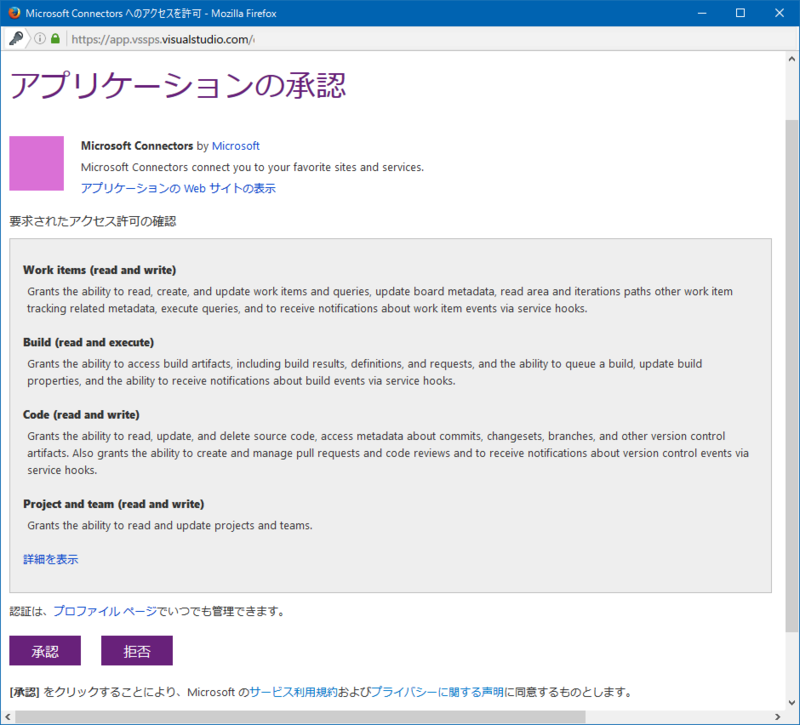Click 'Grants the ability to read and update projects' text
Viewport: 800px width, 725px height.
[x=170, y=526]
